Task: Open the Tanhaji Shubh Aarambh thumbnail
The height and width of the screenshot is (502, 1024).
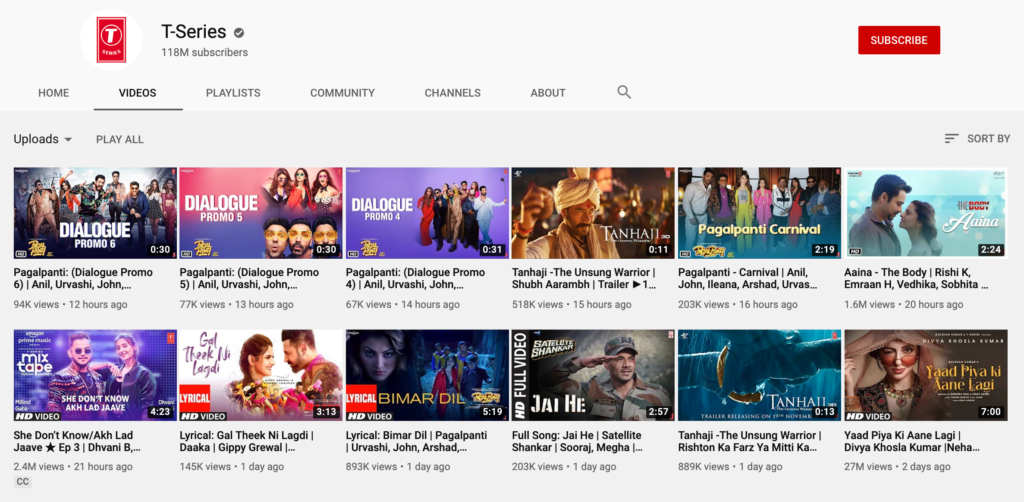Action: point(593,213)
